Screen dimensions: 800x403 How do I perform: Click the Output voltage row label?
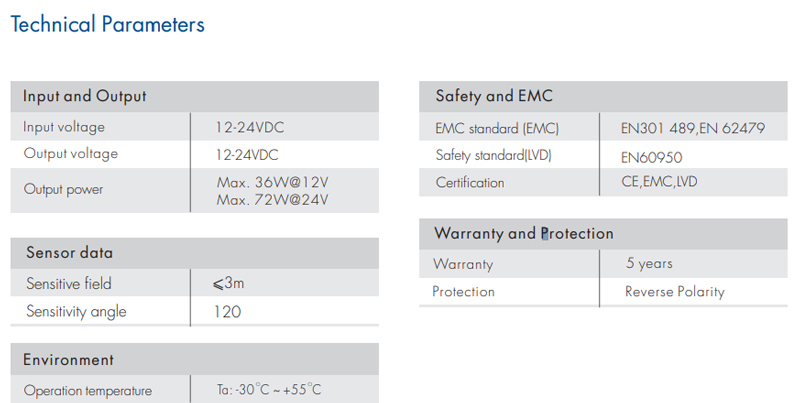[70, 154]
